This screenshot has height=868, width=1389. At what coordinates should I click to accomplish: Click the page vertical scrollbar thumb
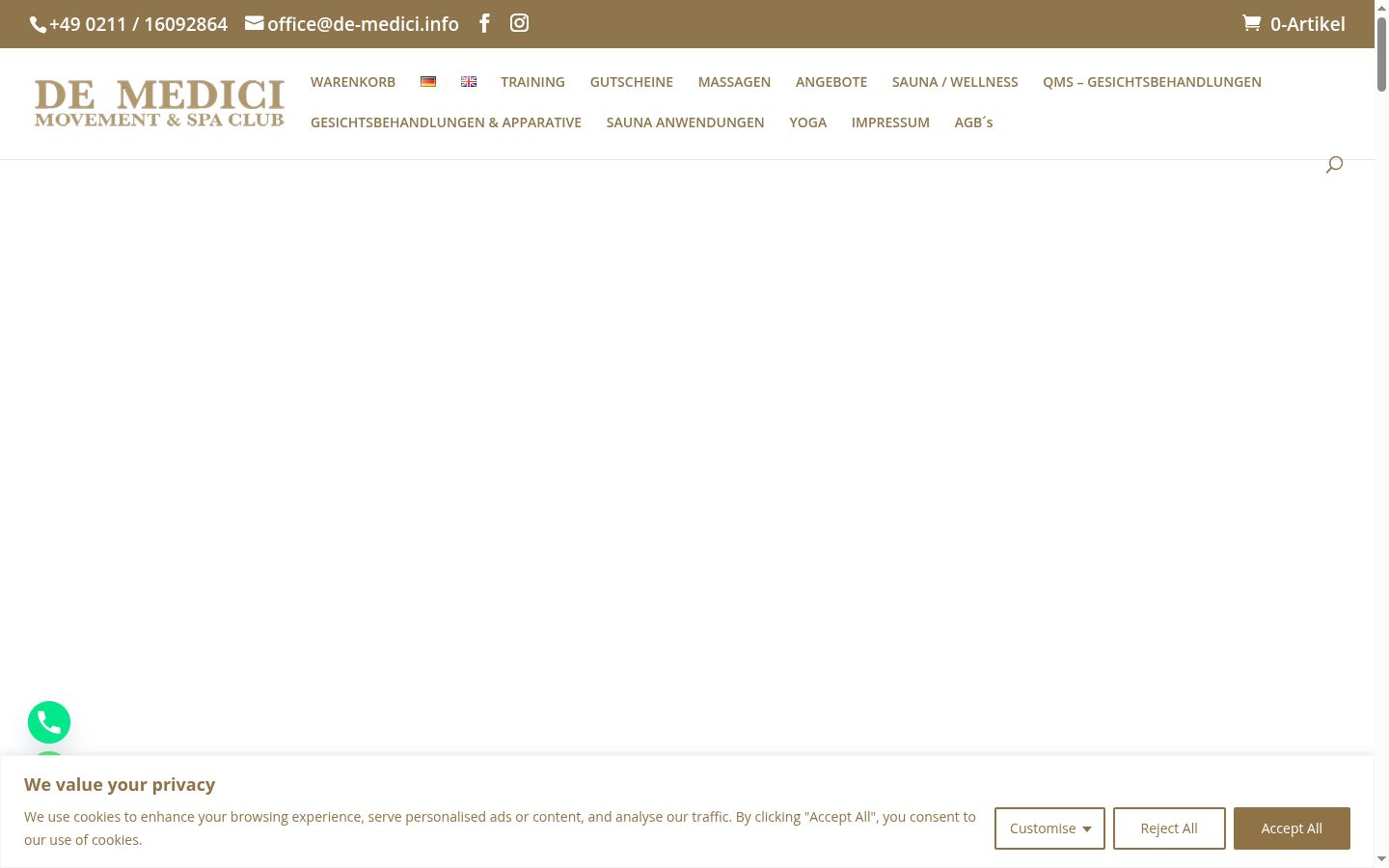pos(1381,54)
